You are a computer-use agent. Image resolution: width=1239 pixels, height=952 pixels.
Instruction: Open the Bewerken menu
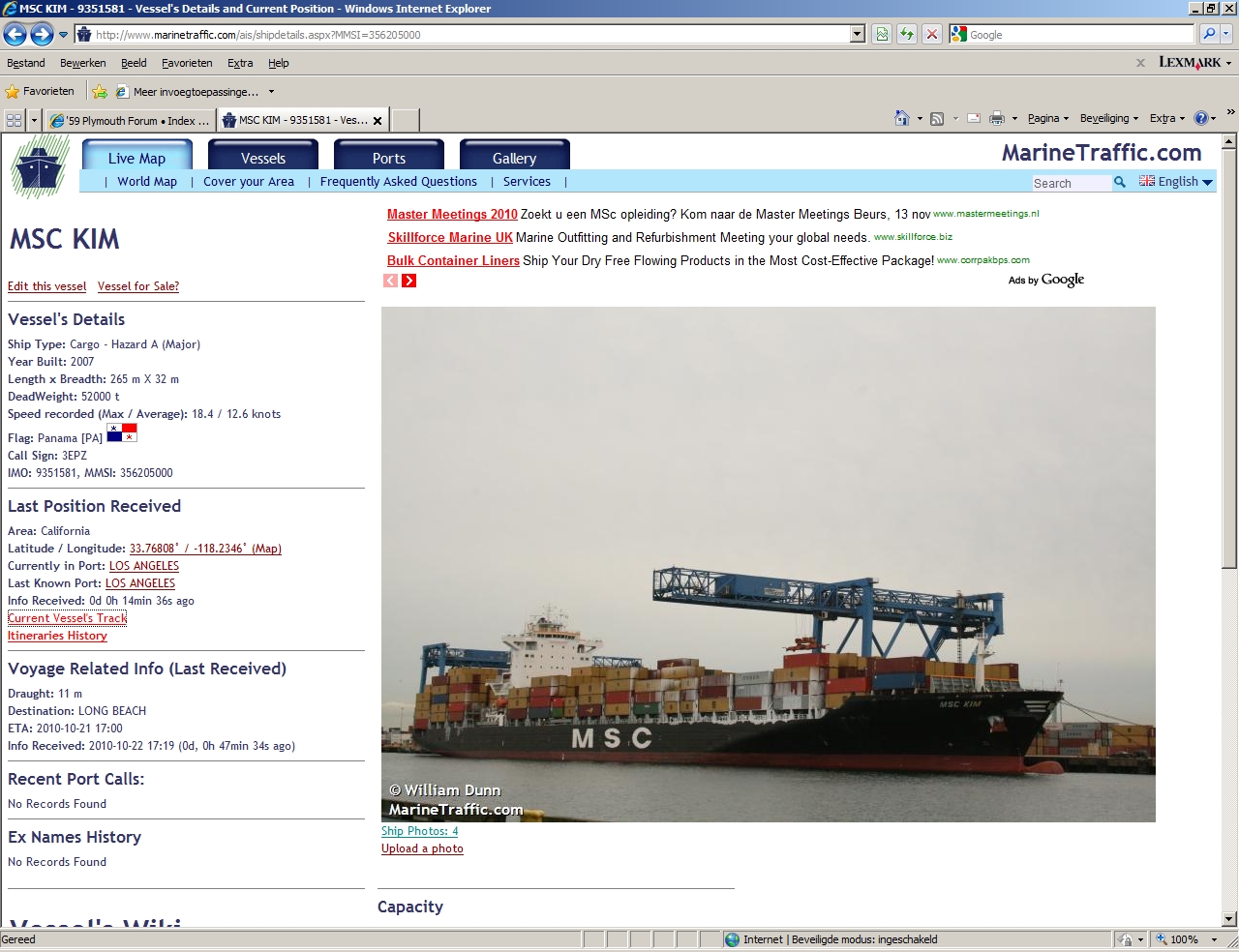tap(83, 63)
